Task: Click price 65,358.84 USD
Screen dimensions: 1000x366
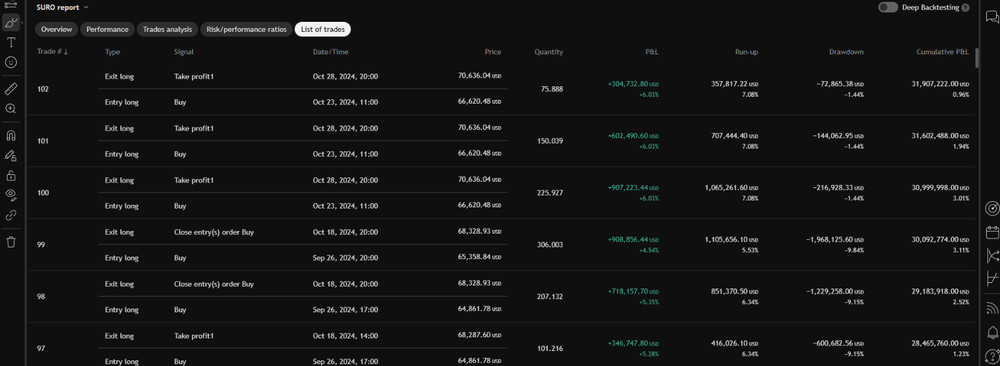Action: coord(480,258)
